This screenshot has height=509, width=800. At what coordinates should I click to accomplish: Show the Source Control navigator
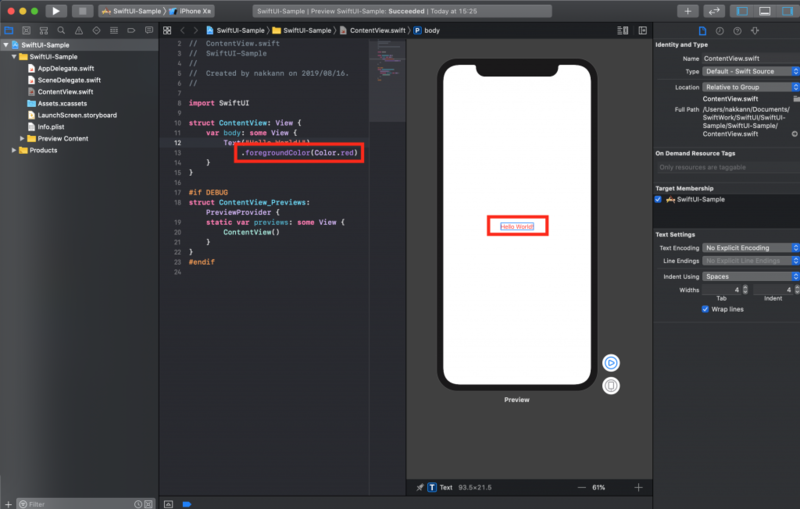click(26, 30)
